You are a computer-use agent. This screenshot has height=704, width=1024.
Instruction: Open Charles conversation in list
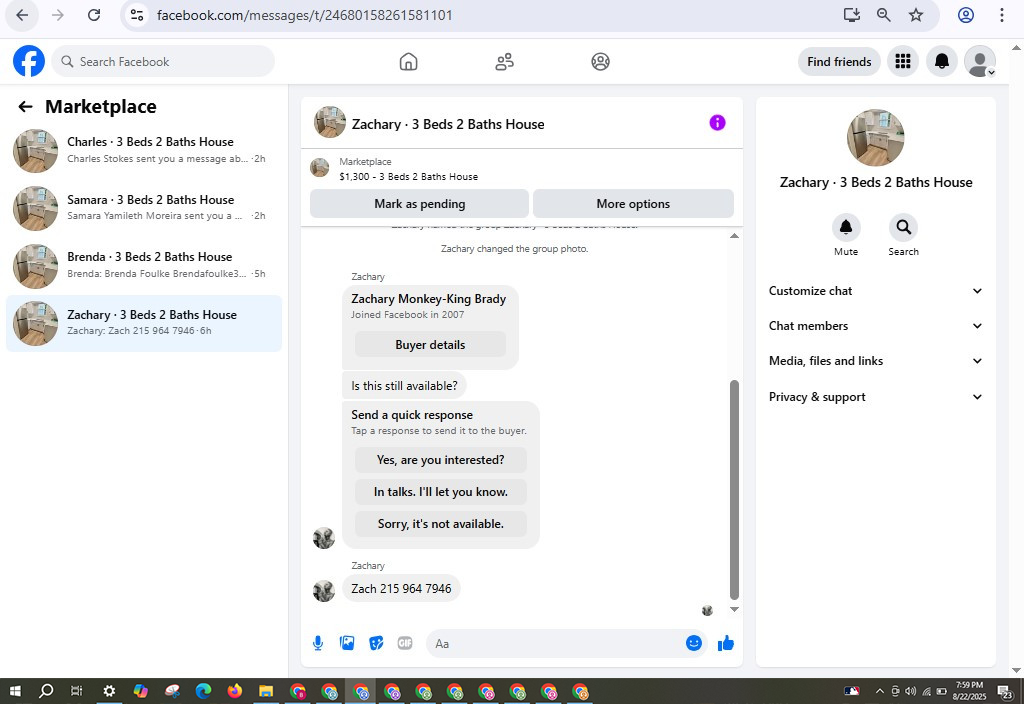[144, 150]
